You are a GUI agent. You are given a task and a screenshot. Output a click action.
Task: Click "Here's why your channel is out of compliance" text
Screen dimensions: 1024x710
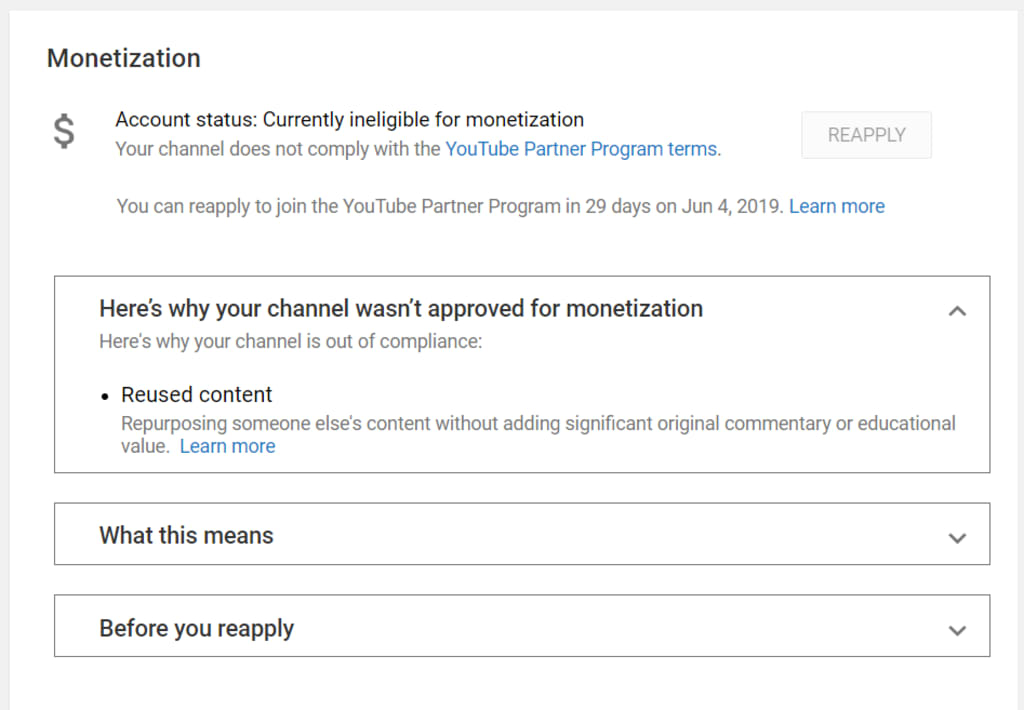[290, 341]
